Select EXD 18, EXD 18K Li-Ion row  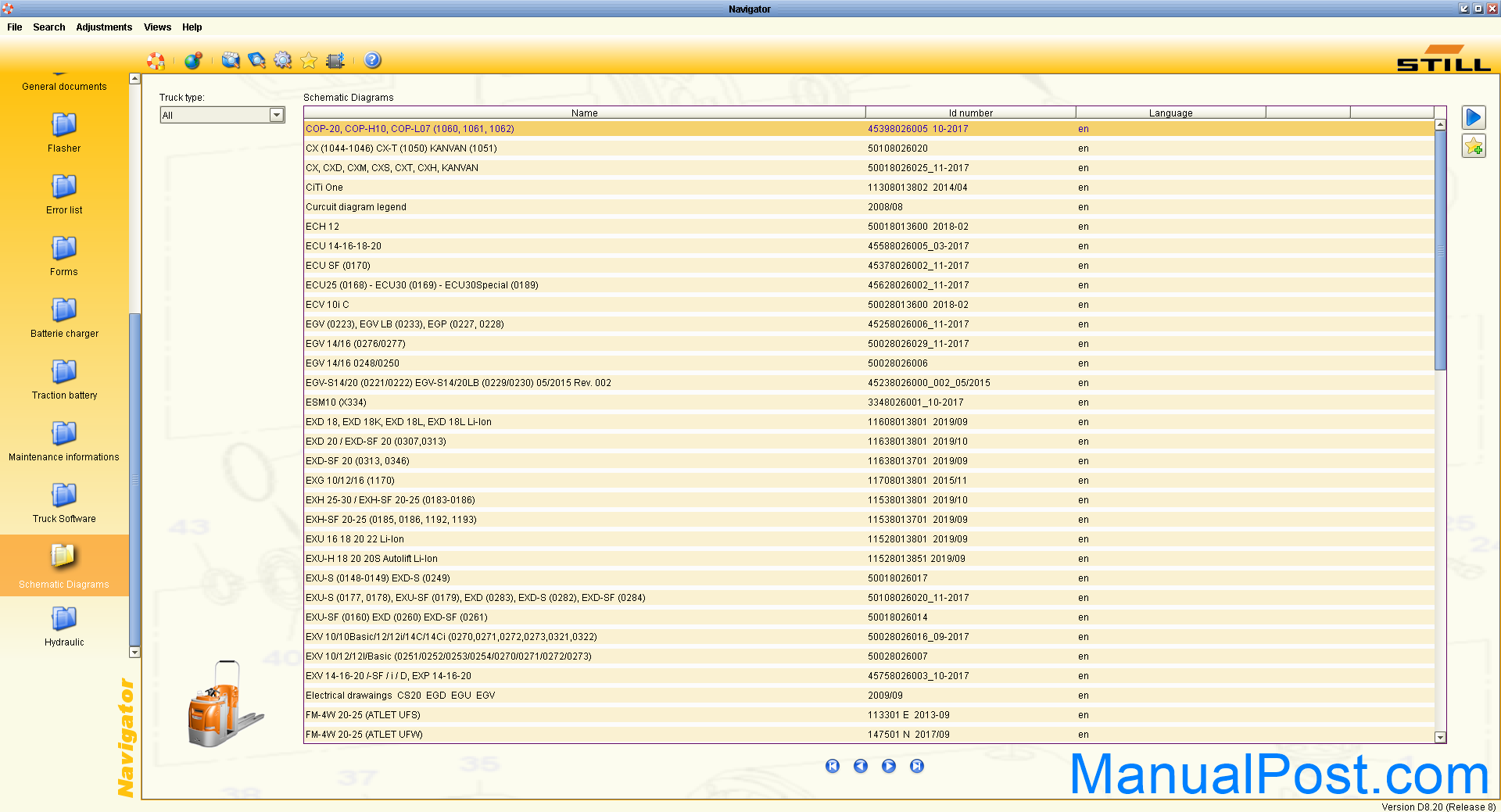click(869, 422)
